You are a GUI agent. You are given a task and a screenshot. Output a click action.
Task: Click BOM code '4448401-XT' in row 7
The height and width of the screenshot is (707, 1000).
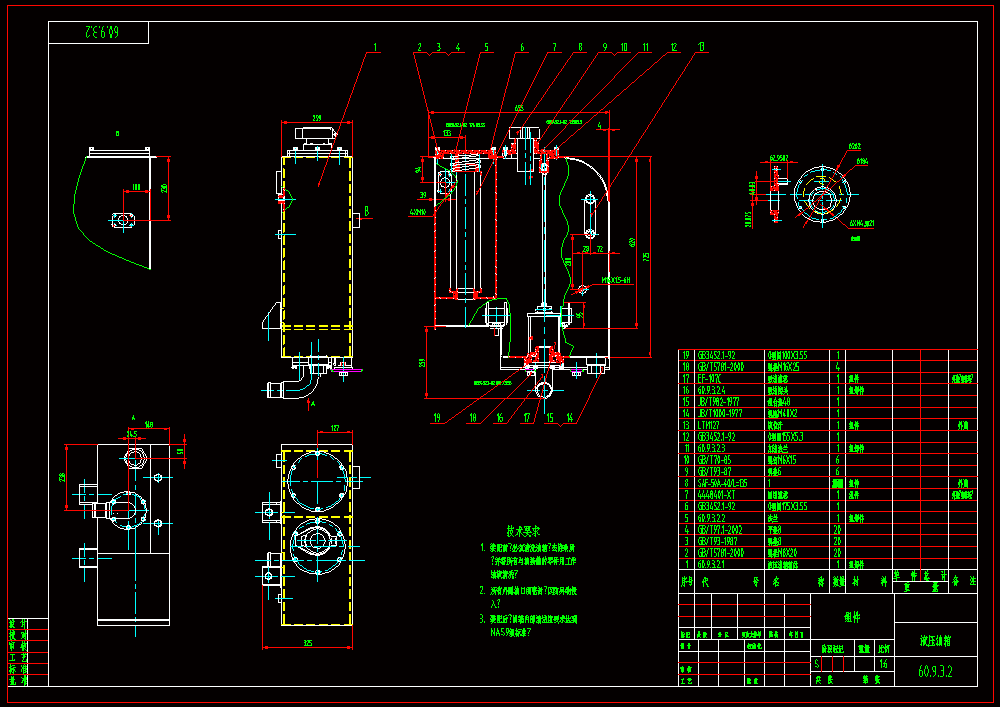point(714,495)
